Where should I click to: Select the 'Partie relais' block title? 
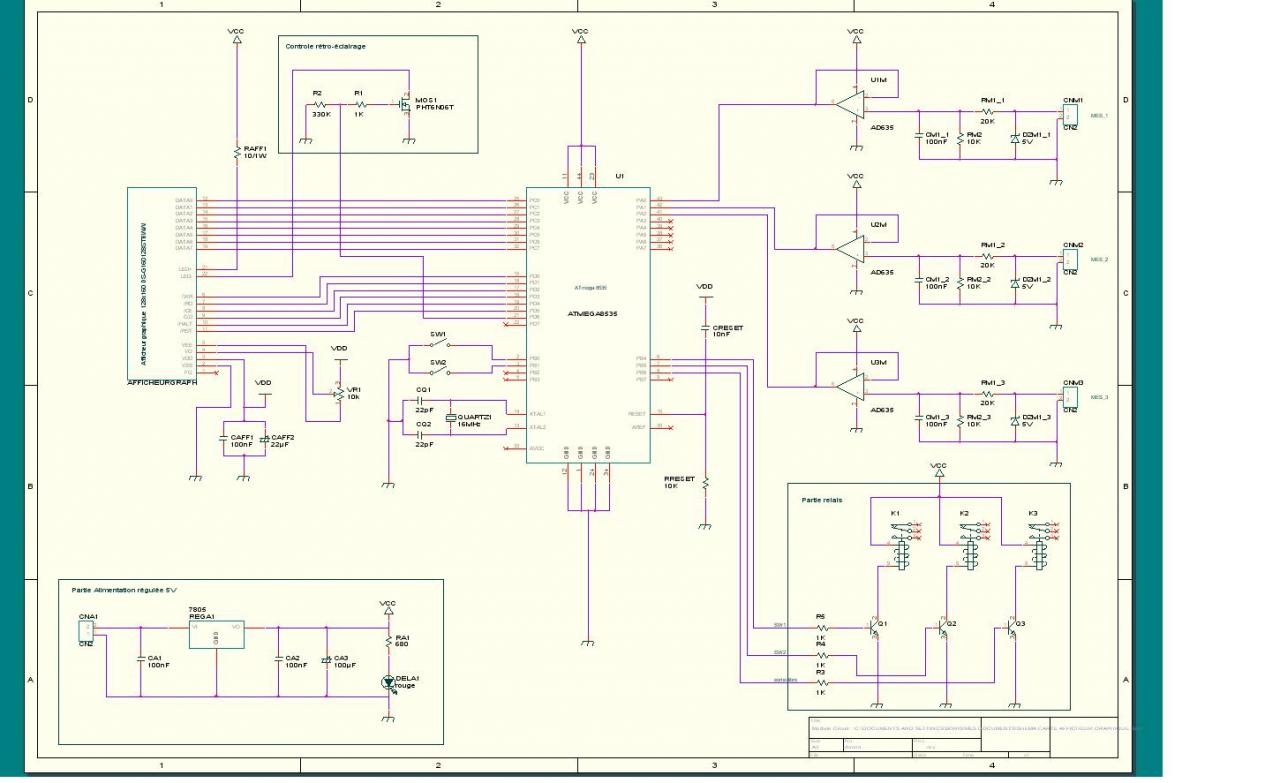coord(821,499)
